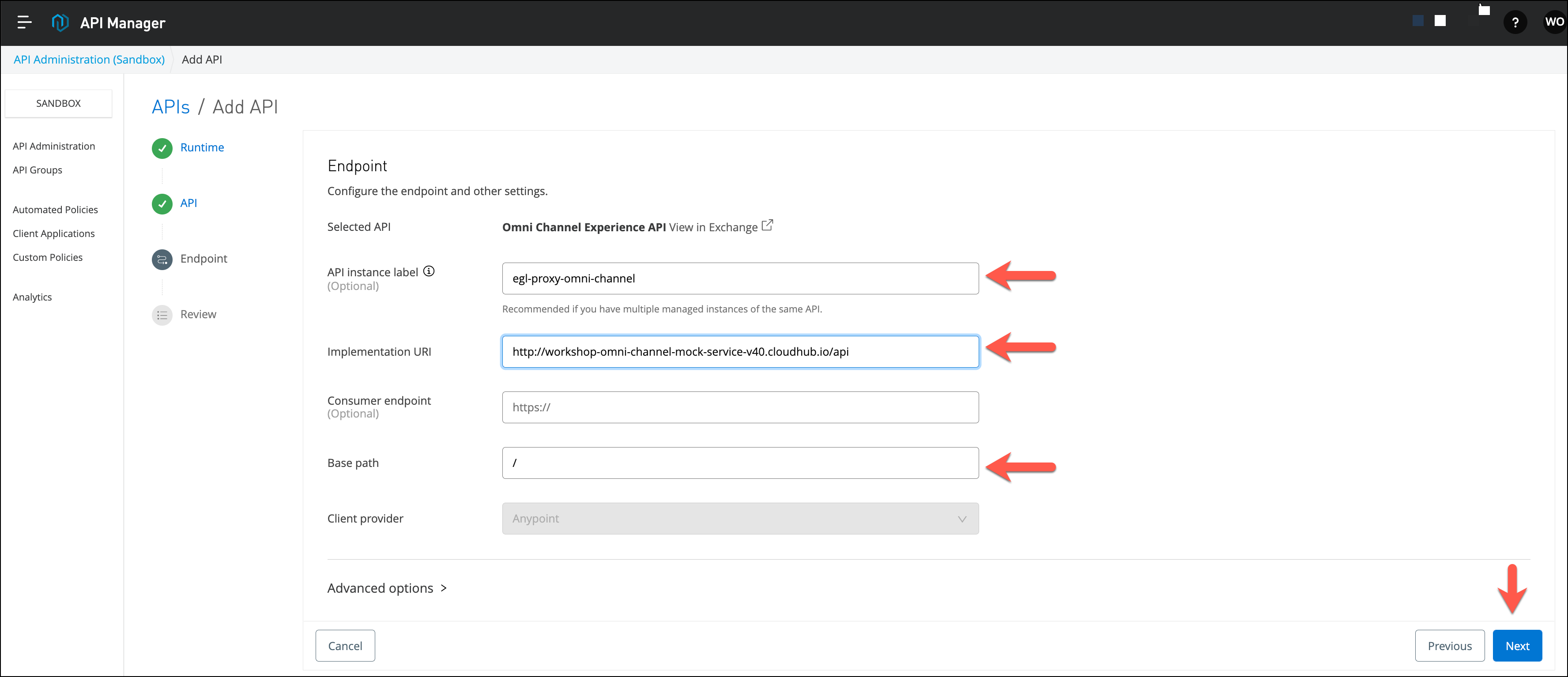Open View in Exchange link
This screenshot has width=1568, height=677.
coord(713,227)
